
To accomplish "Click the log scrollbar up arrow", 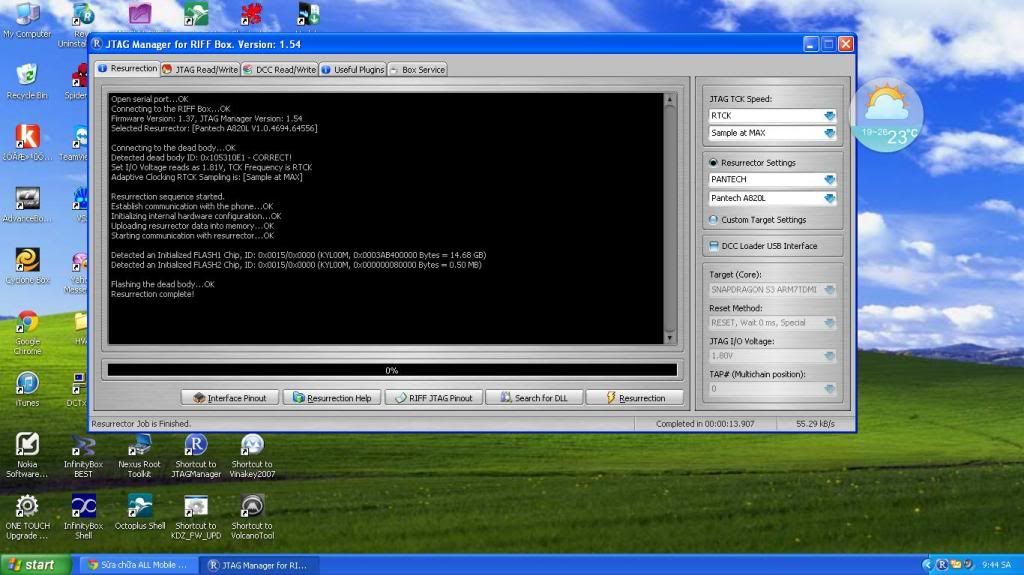I will [669, 99].
